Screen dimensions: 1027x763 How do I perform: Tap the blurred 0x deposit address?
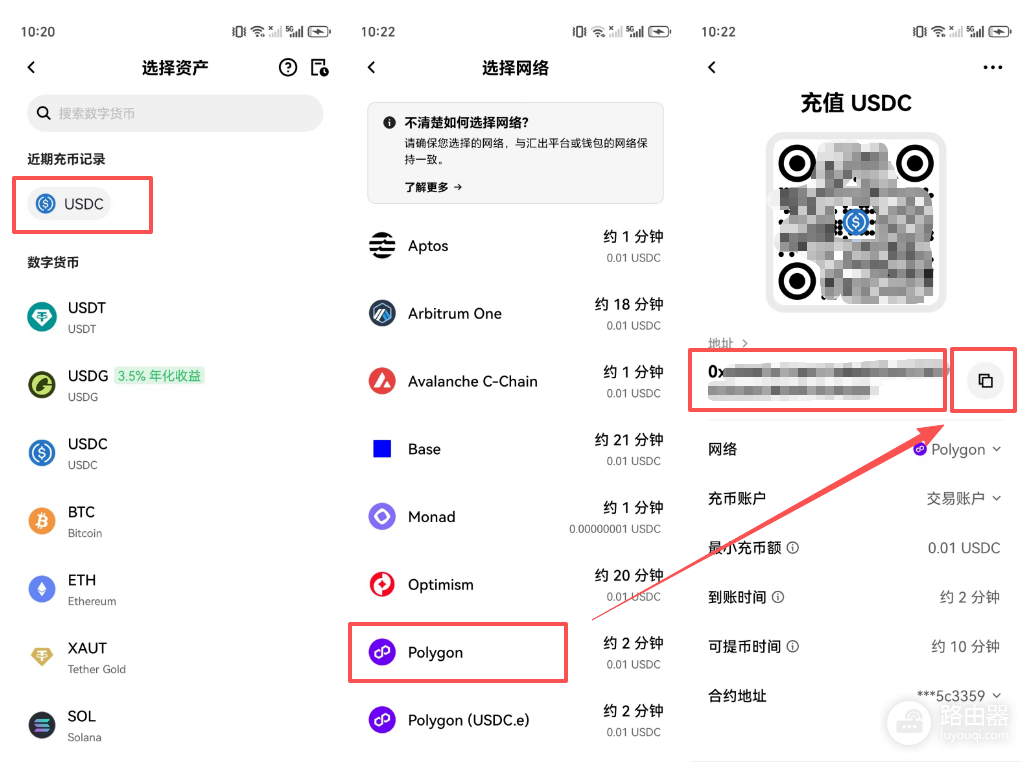pos(827,381)
